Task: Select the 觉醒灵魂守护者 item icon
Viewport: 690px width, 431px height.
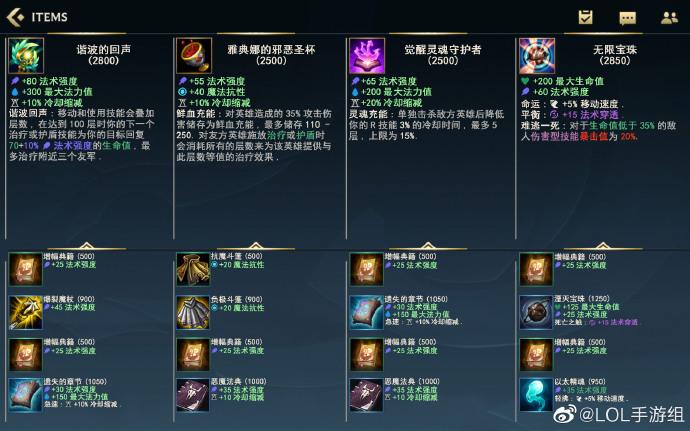Action: (367, 55)
